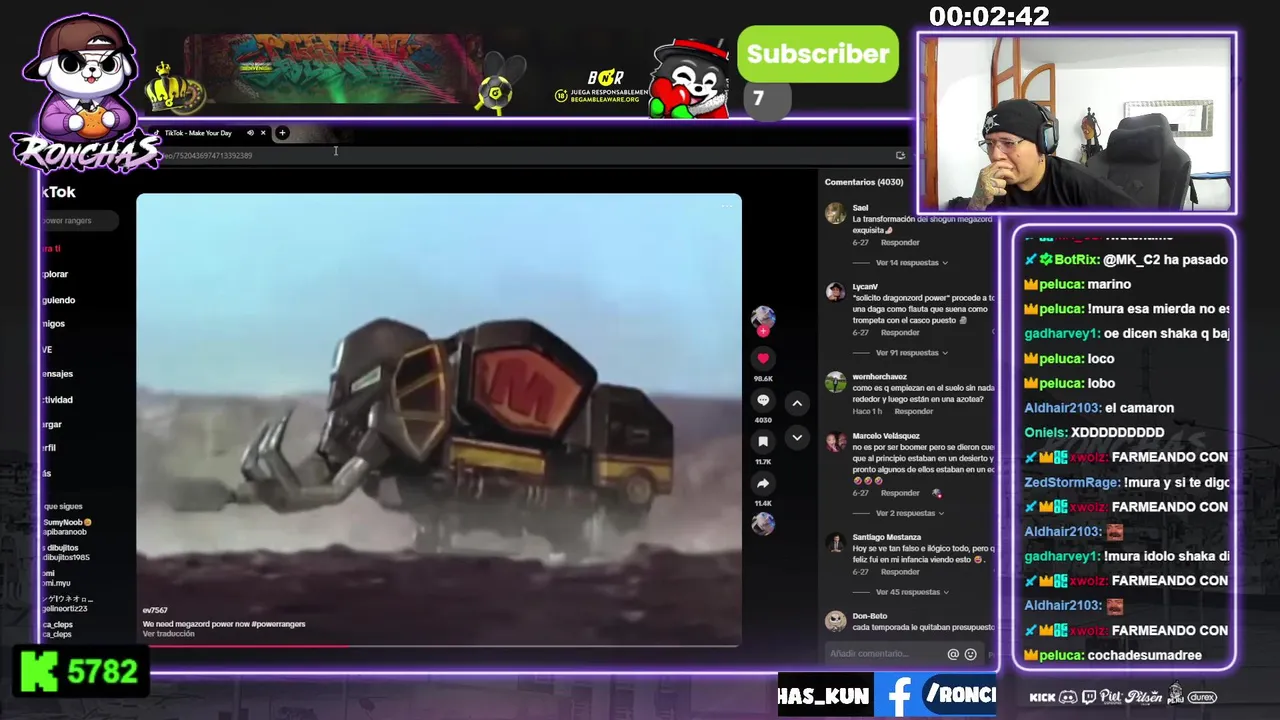The width and height of the screenshot is (1280, 720).
Task: Open ca_cleps in followed accounts list
Action: point(57,630)
